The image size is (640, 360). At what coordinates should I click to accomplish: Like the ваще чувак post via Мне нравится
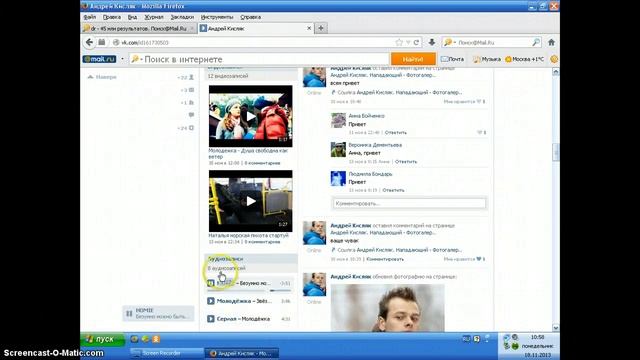pos(464,259)
